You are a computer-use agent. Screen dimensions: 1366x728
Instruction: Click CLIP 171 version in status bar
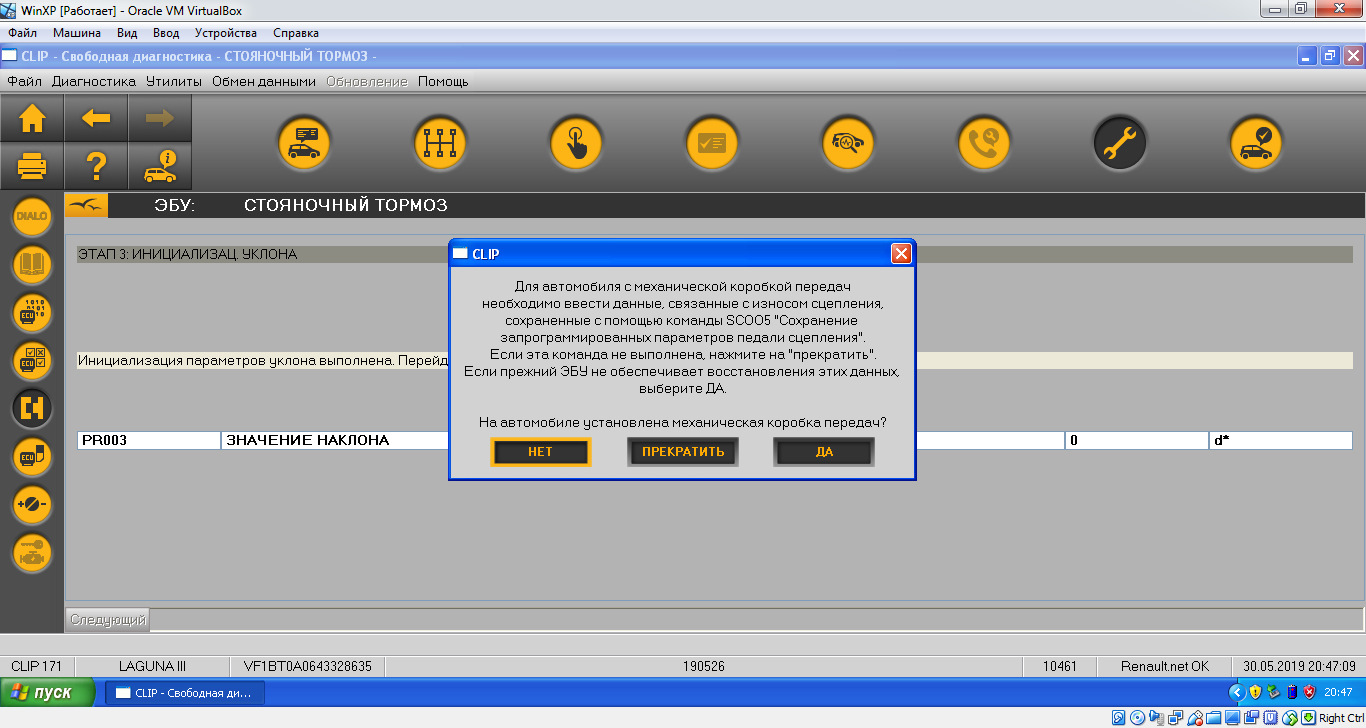click(x=37, y=666)
